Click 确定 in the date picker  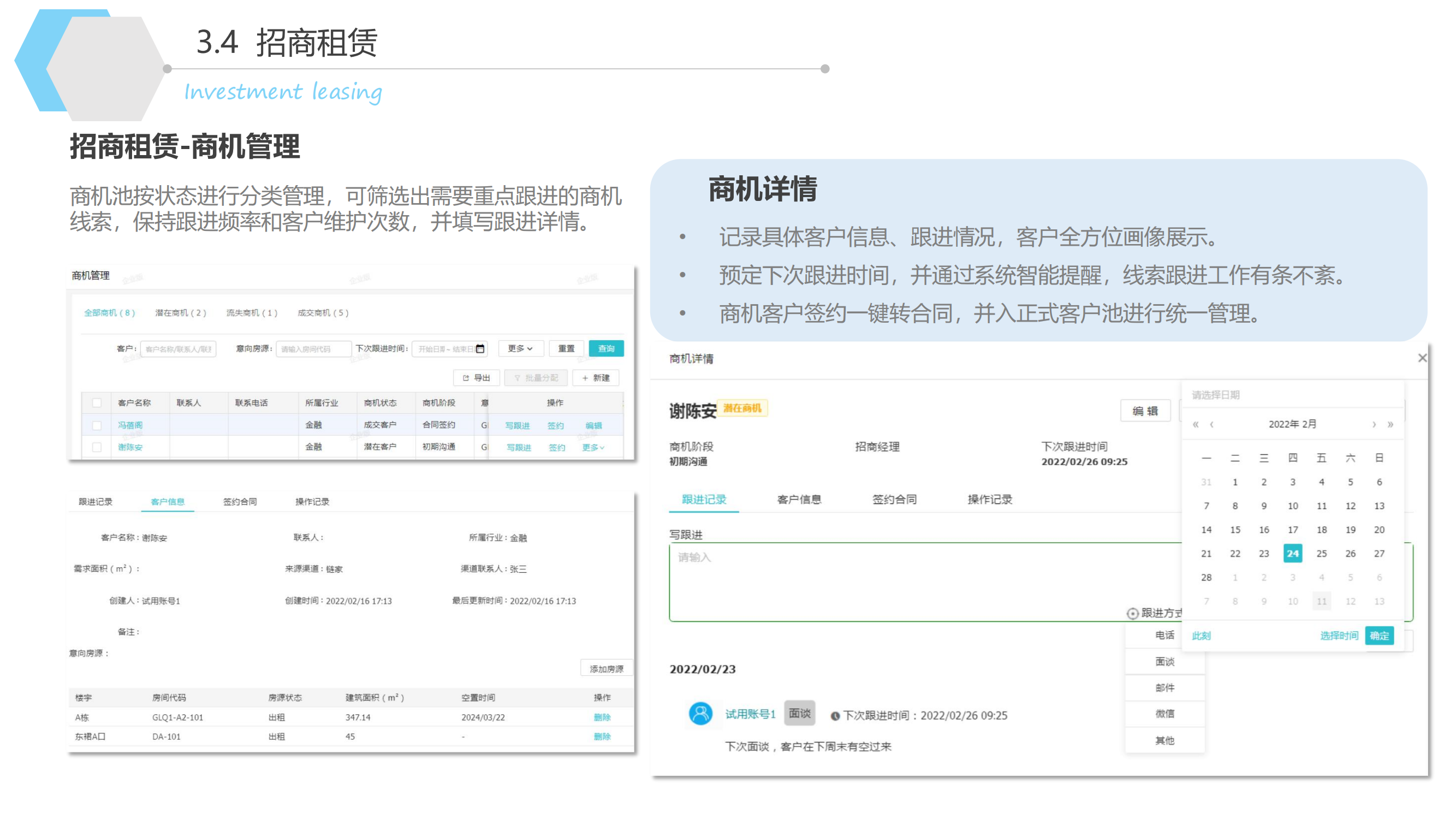[x=1378, y=636]
